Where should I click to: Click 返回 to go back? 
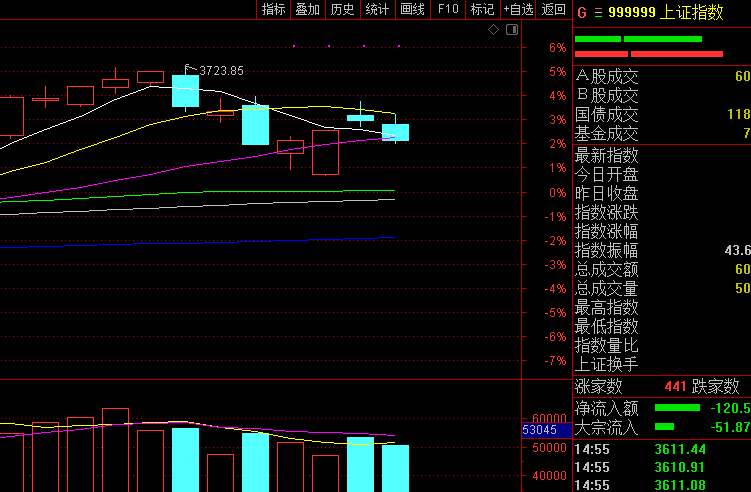pos(554,9)
